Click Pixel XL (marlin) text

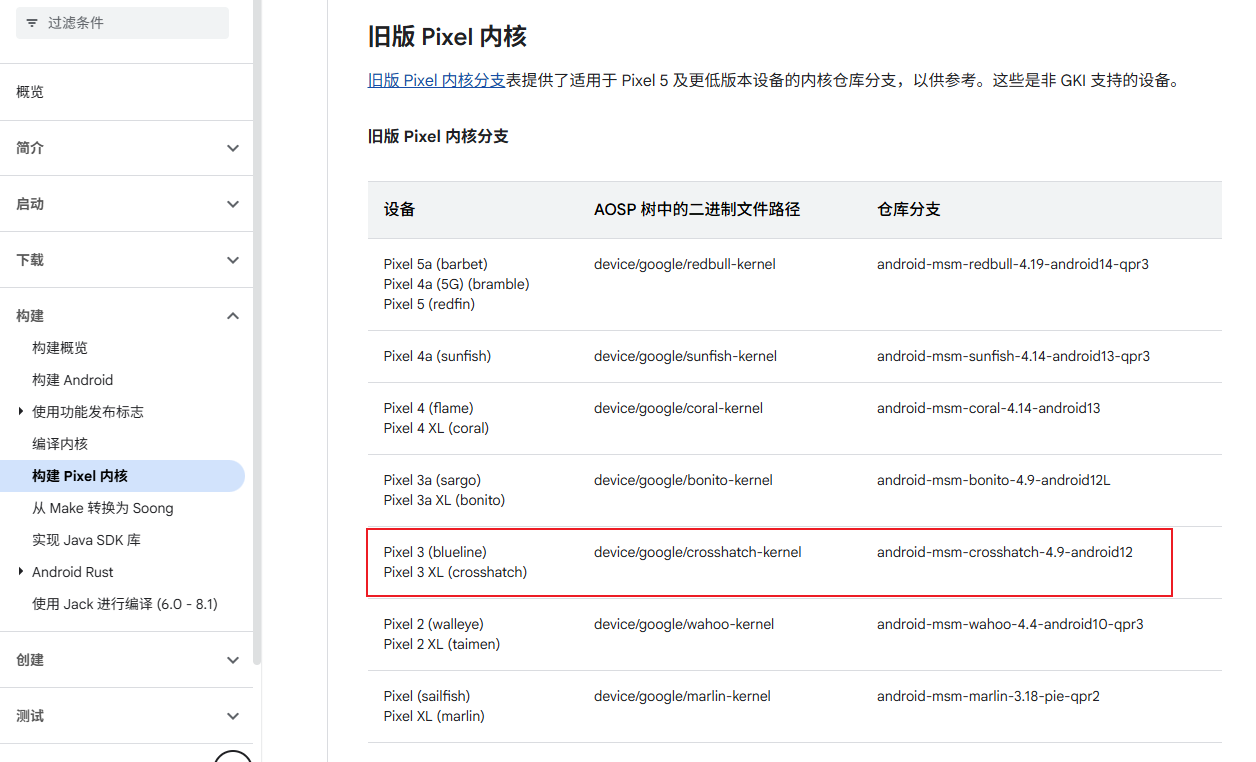tap(434, 716)
